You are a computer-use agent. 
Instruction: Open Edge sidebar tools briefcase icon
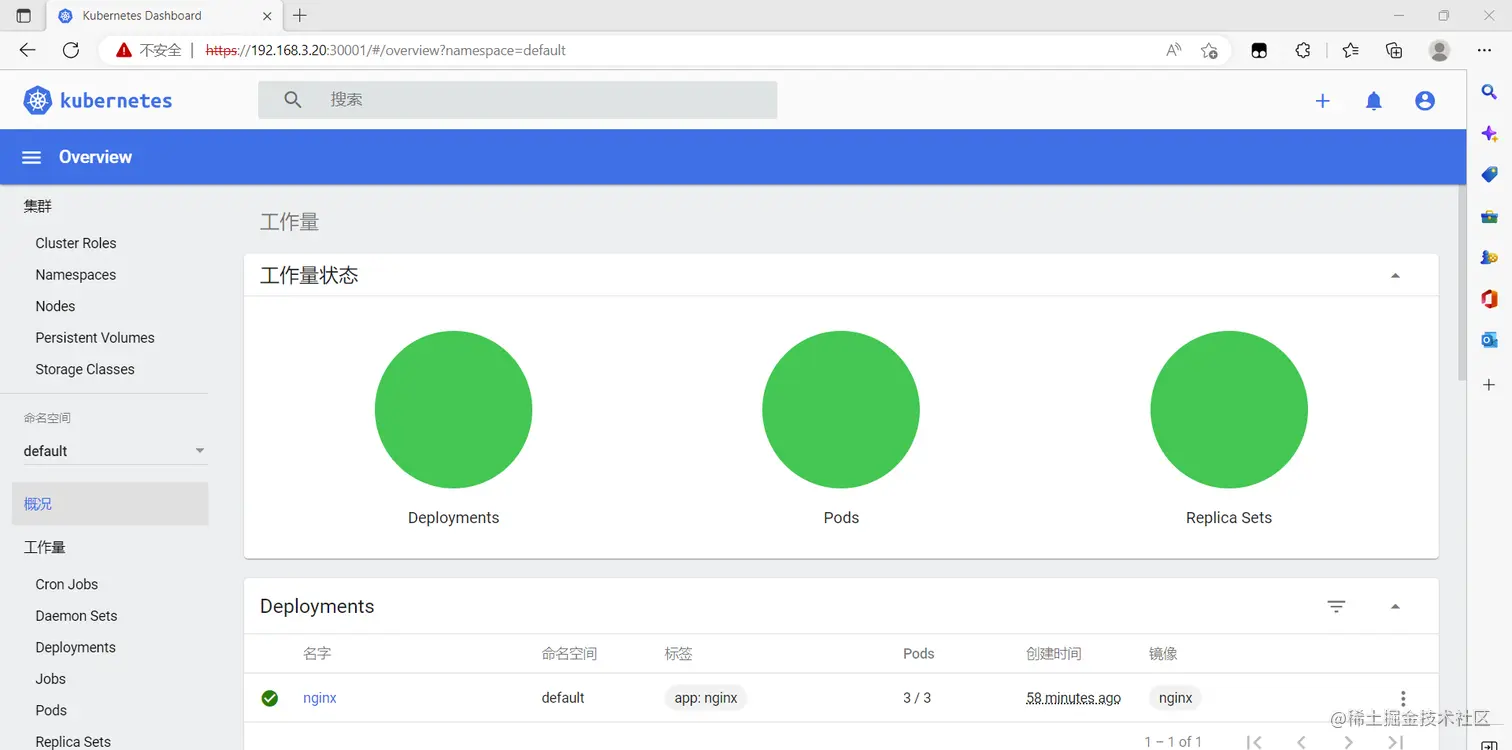click(x=1489, y=216)
